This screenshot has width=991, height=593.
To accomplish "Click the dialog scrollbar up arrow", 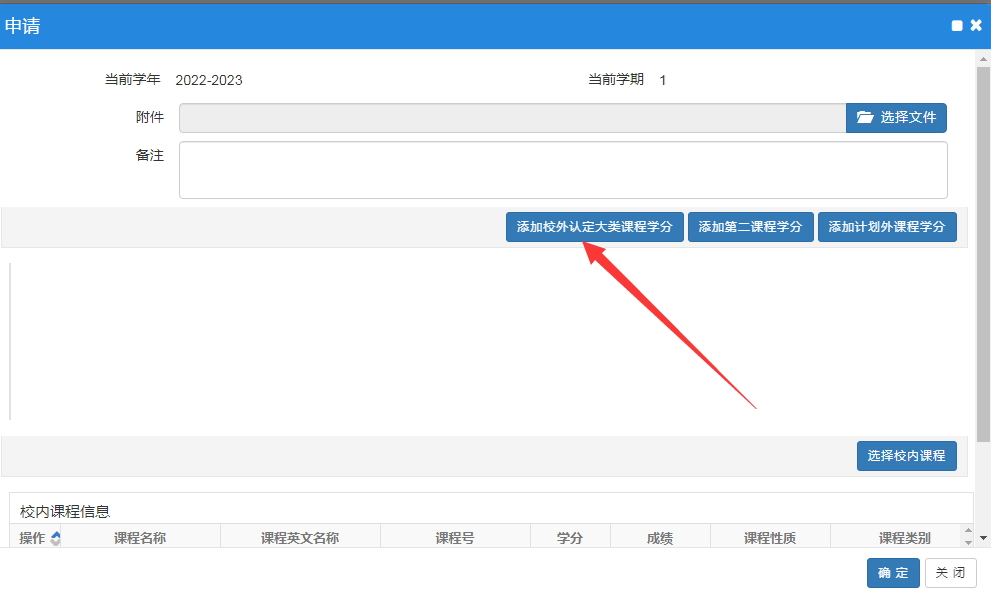I will pos(983,59).
